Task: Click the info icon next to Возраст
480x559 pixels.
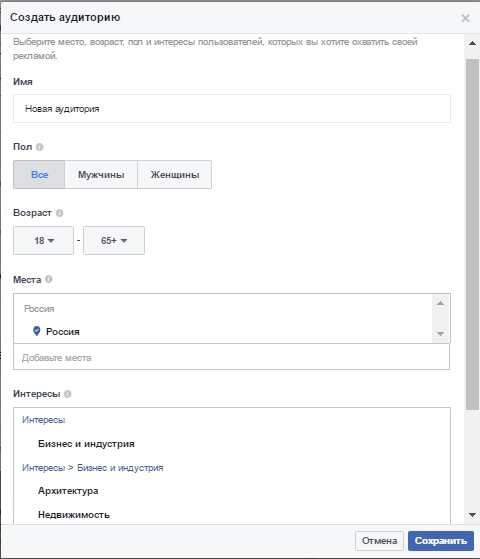Action: tap(60, 213)
